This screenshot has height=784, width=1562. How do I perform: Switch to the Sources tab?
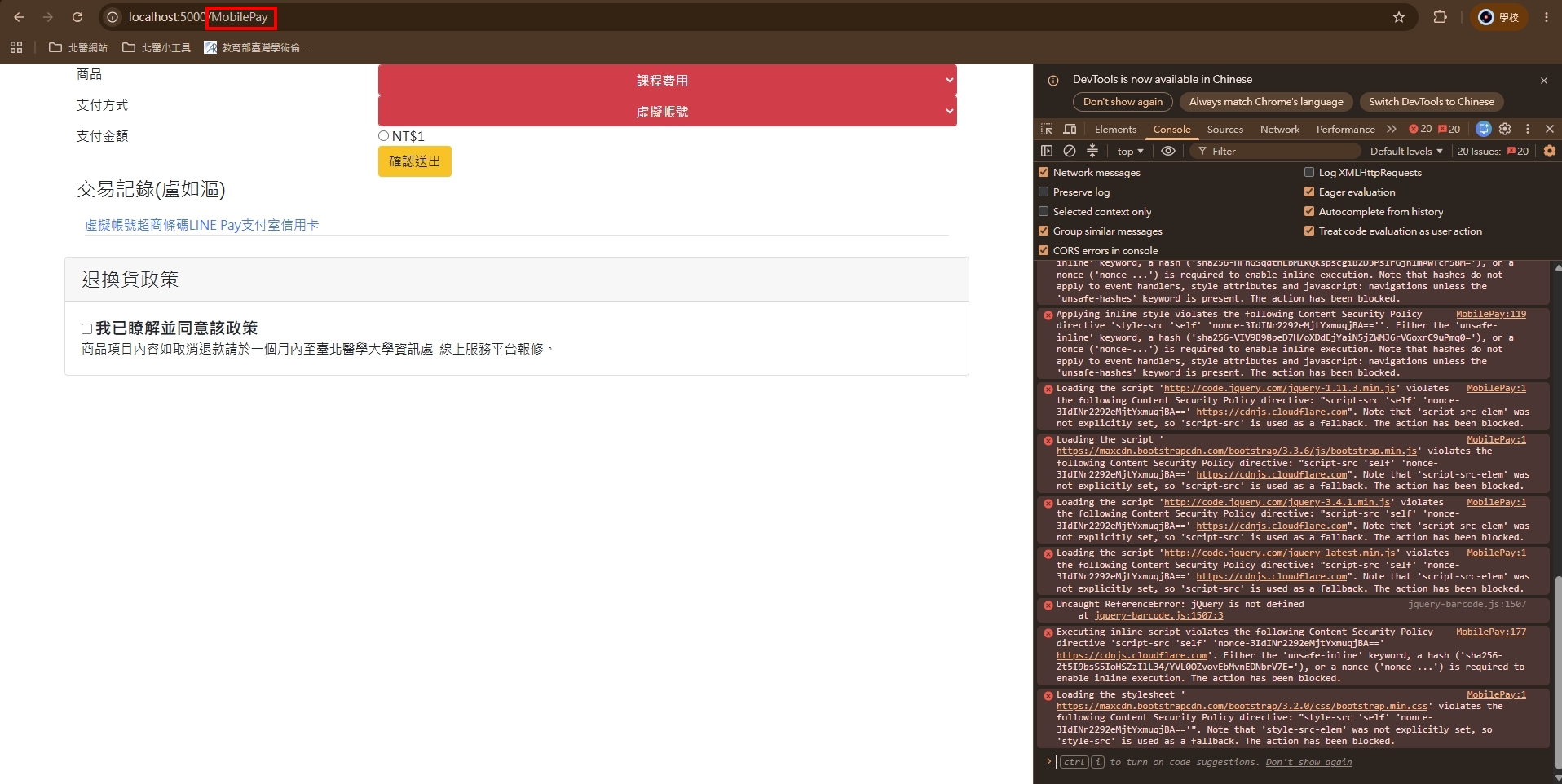point(1225,129)
